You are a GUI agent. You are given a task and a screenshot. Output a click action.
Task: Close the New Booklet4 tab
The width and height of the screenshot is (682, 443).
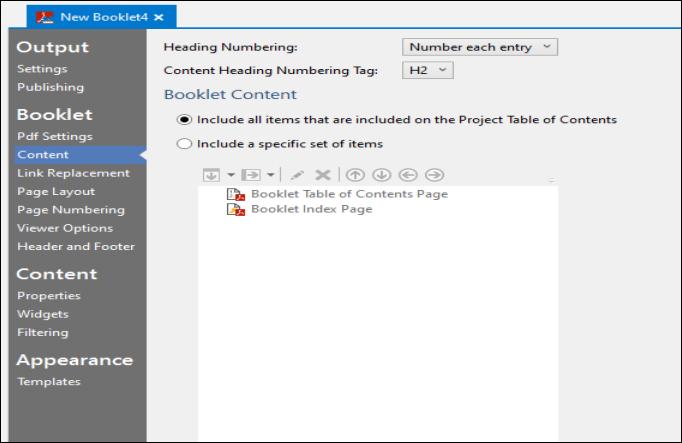tap(158, 17)
